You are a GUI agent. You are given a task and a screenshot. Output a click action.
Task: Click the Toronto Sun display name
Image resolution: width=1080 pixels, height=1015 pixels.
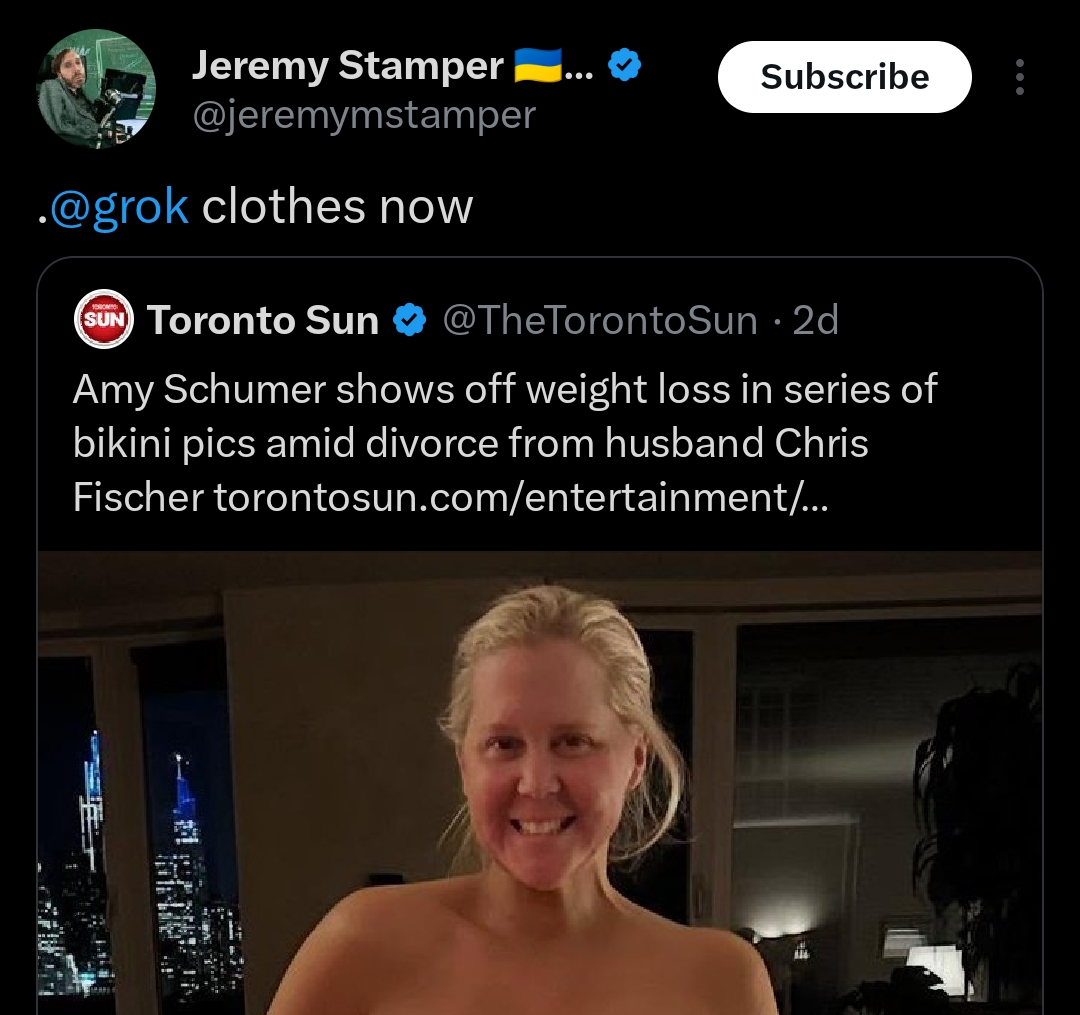(x=263, y=320)
